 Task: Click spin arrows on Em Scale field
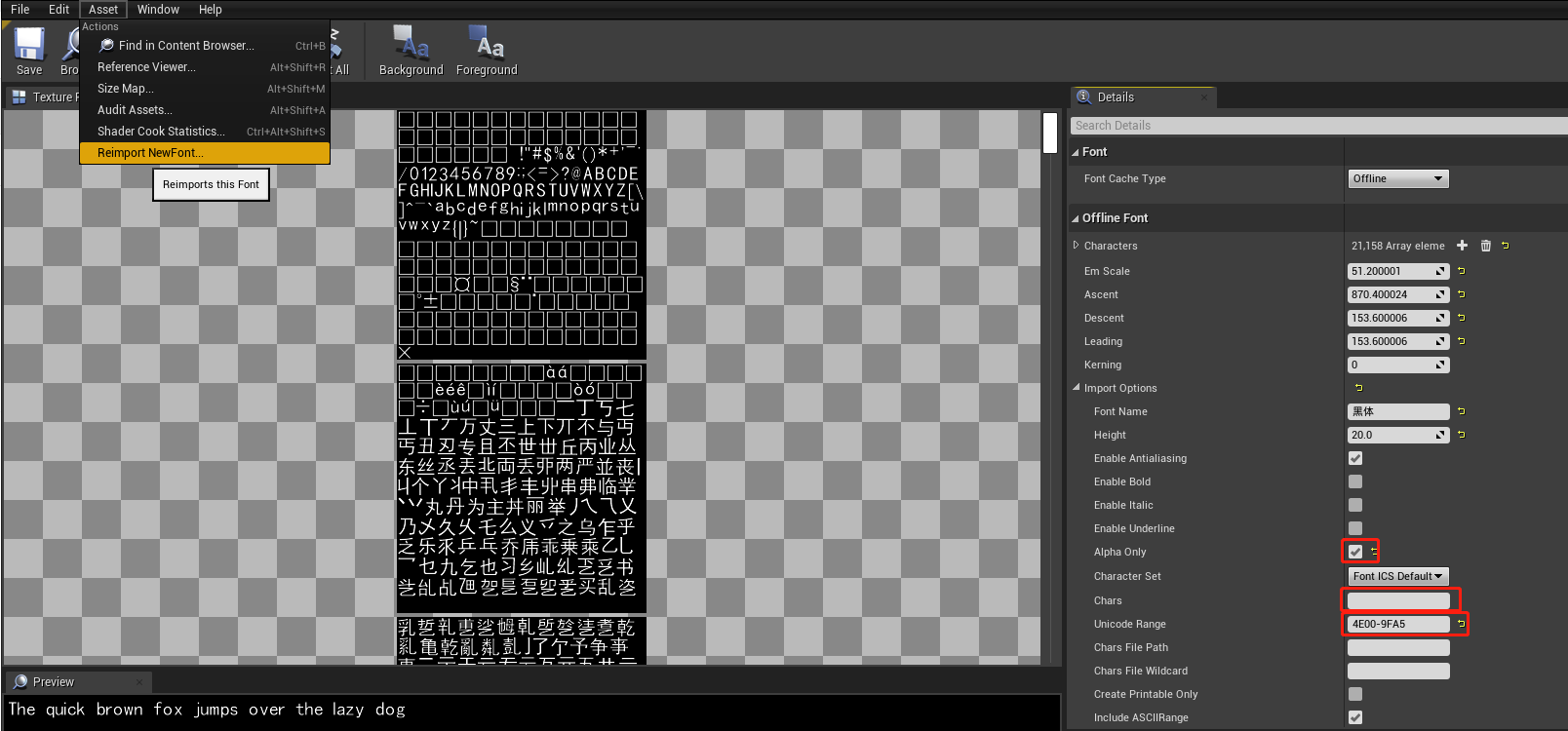point(1440,271)
